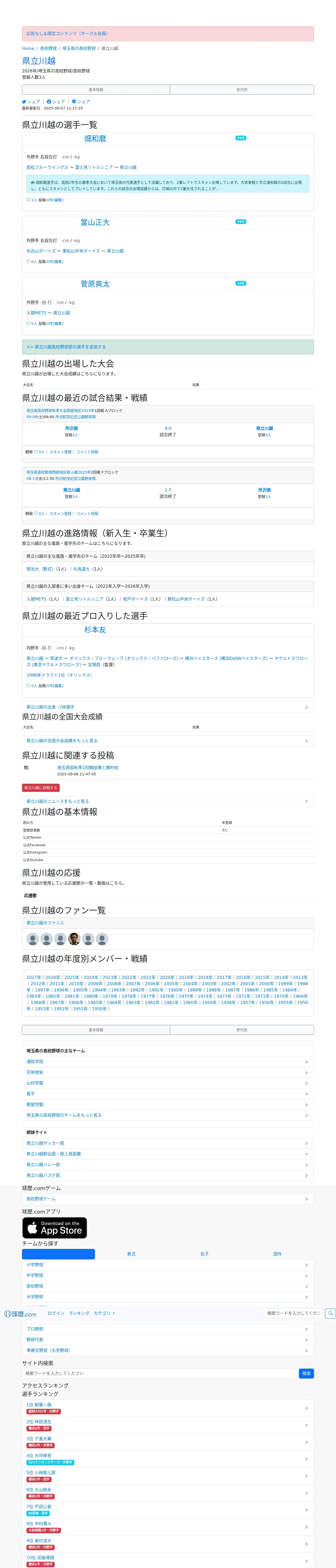336x1568 pixels.
Task: Click the blue 検索 button
Action: (x=306, y=1373)
